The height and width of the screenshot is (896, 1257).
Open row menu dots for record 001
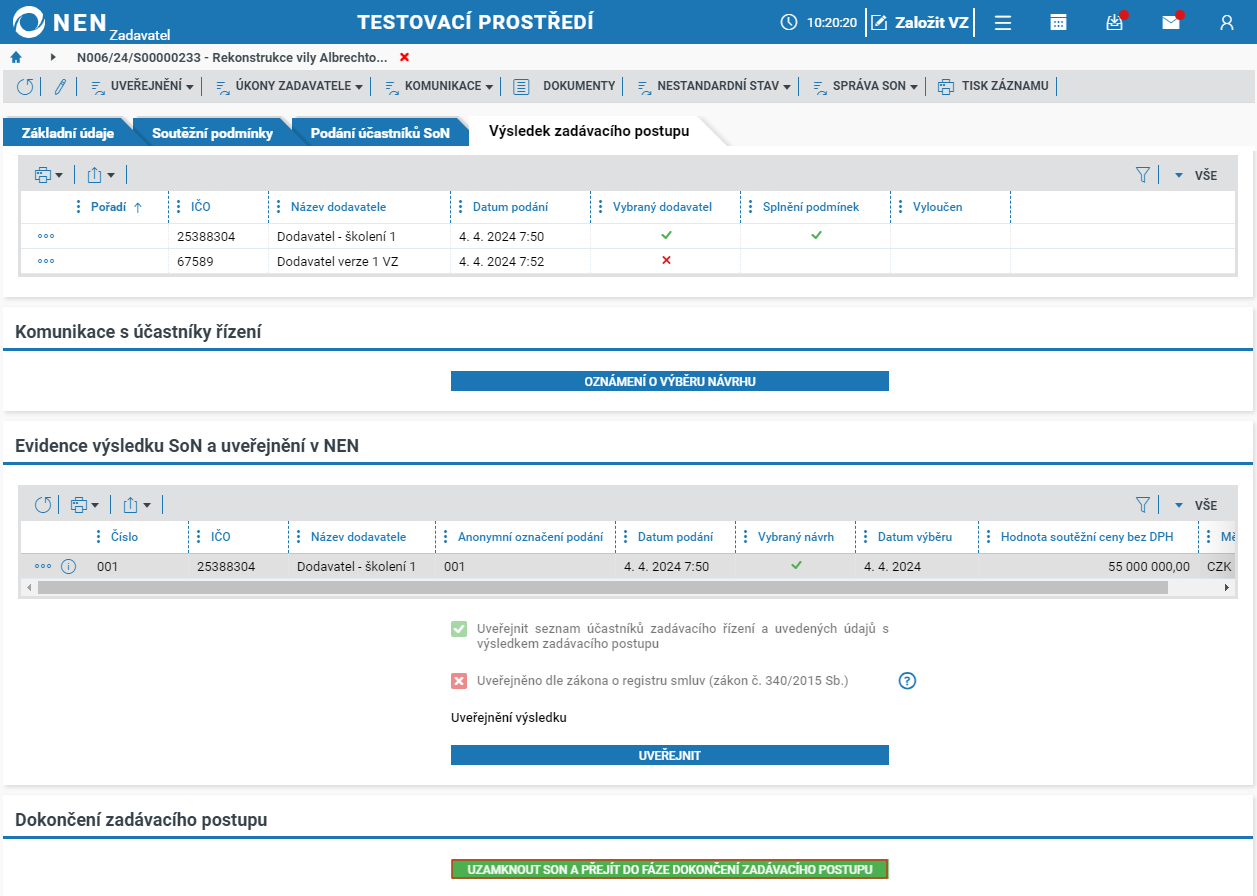point(43,566)
